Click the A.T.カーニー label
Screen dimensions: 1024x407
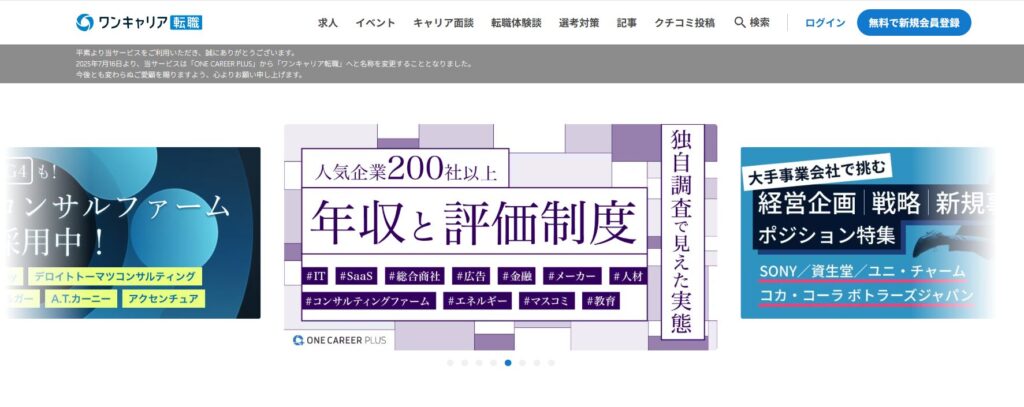pos(81,299)
